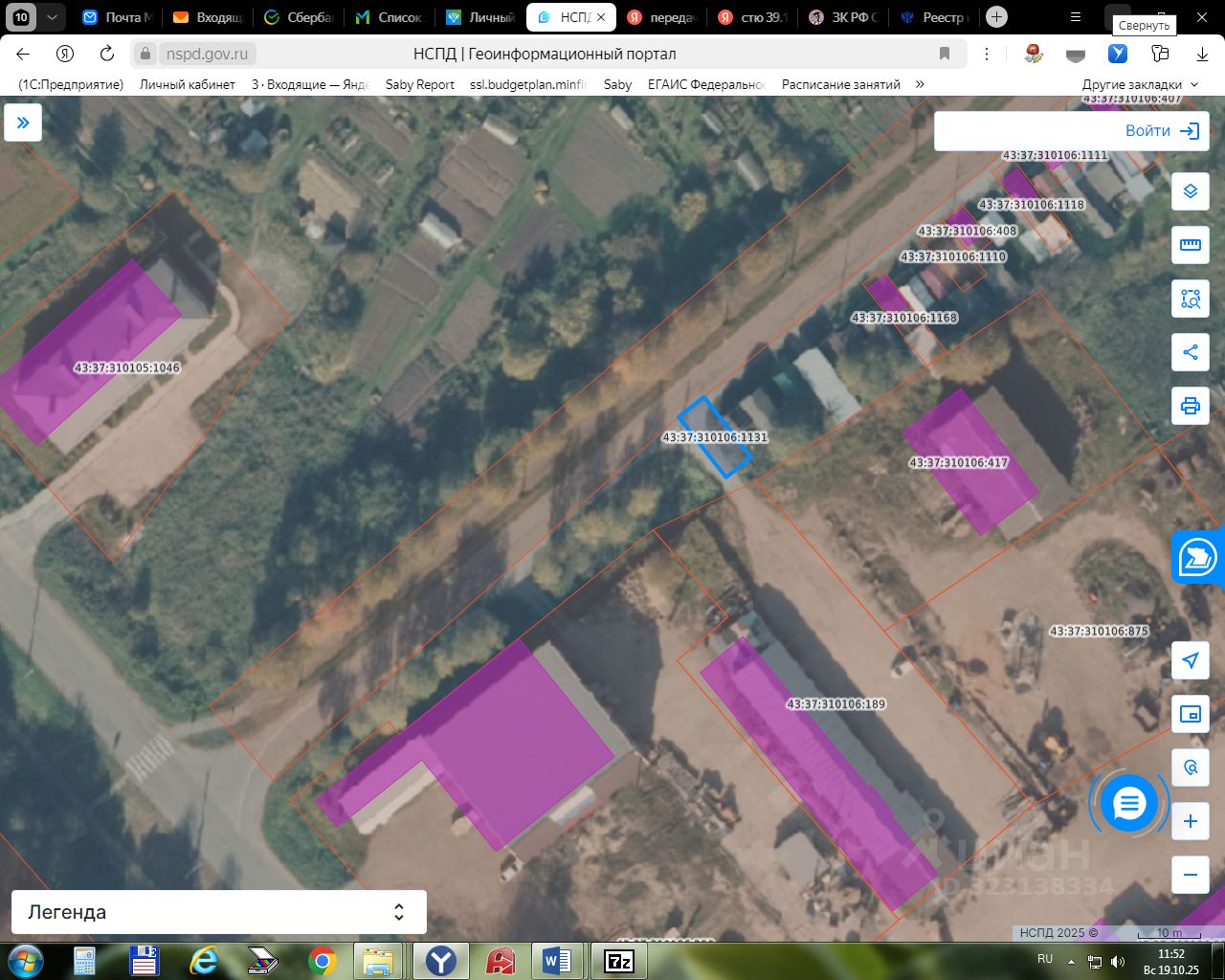
Task: Open the browser downloads panel
Action: 1202,55
